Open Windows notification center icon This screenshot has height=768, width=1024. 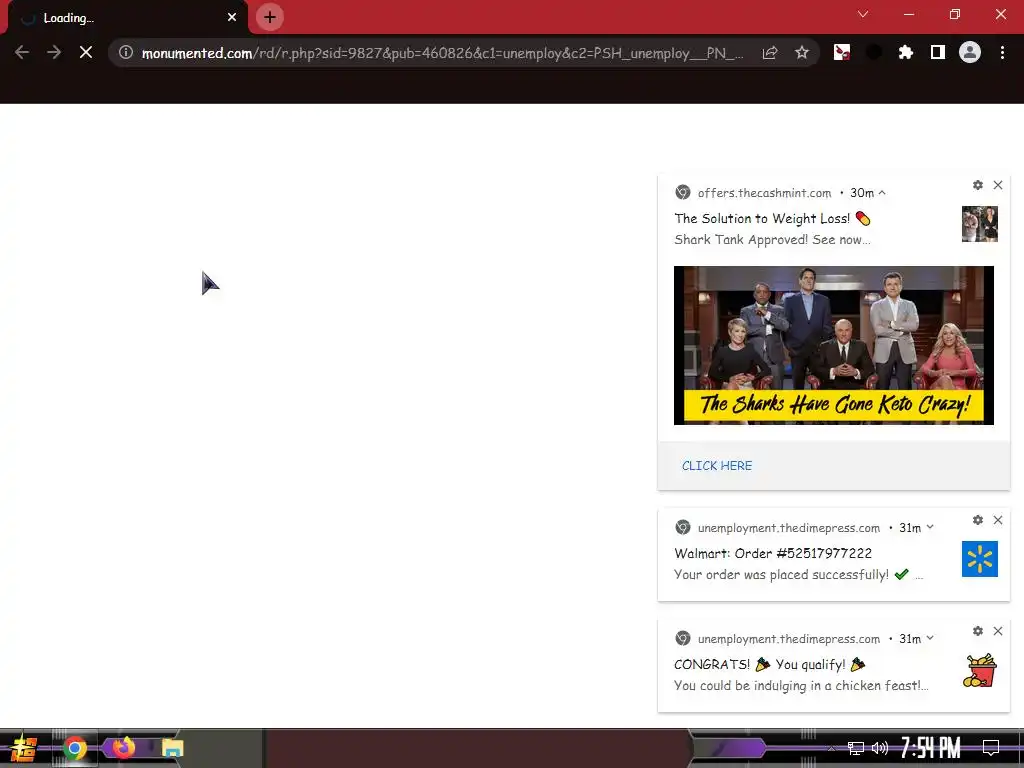click(991, 748)
